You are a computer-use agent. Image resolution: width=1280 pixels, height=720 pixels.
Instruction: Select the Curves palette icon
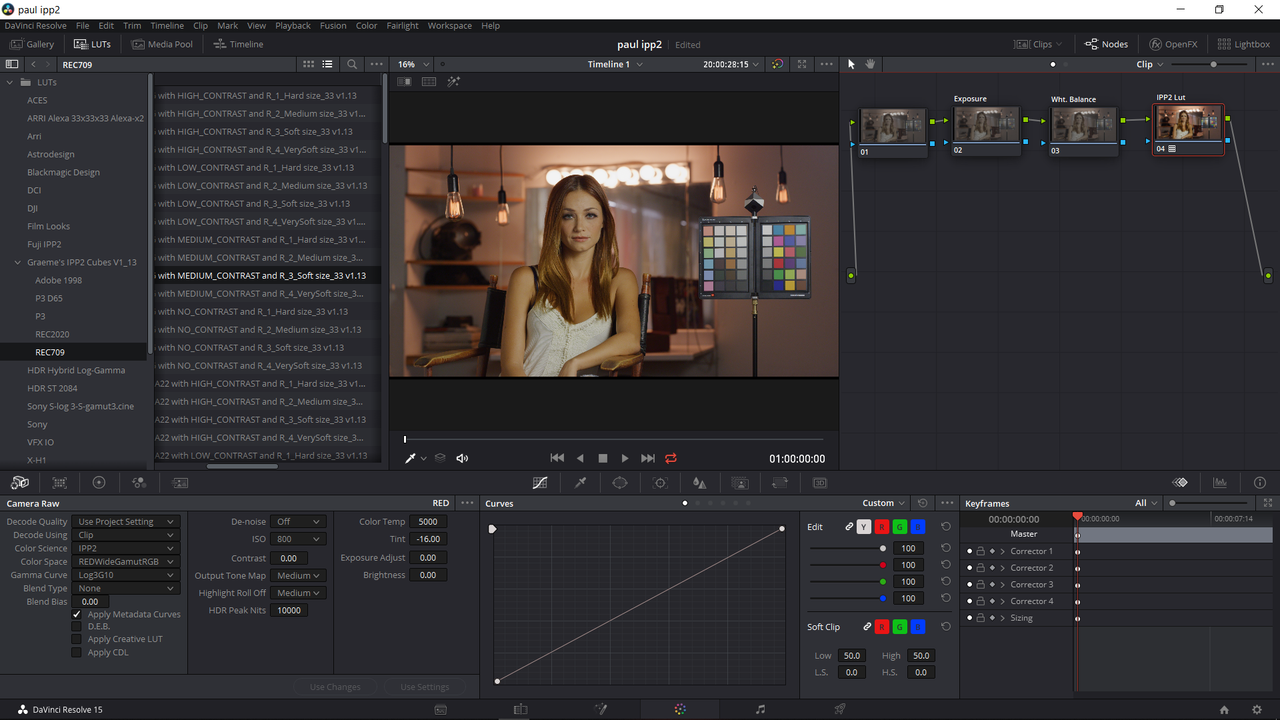[540, 482]
